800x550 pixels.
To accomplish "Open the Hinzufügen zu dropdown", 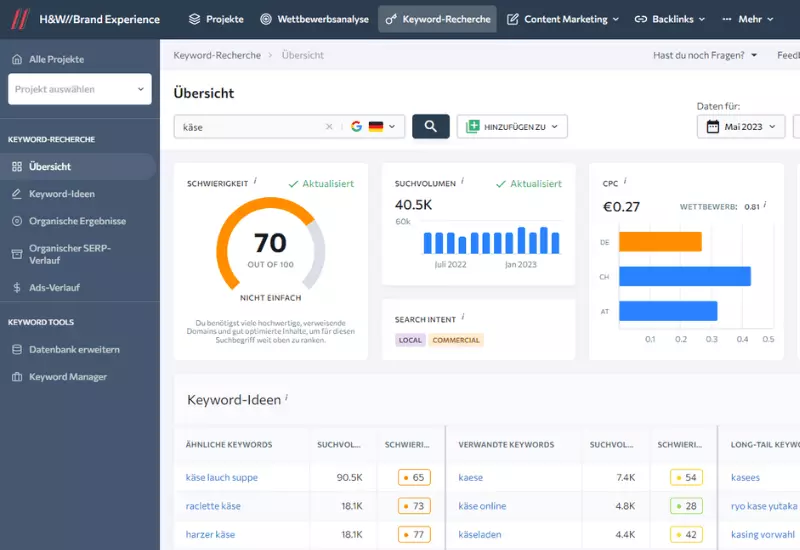I will (x=512, y=127).
